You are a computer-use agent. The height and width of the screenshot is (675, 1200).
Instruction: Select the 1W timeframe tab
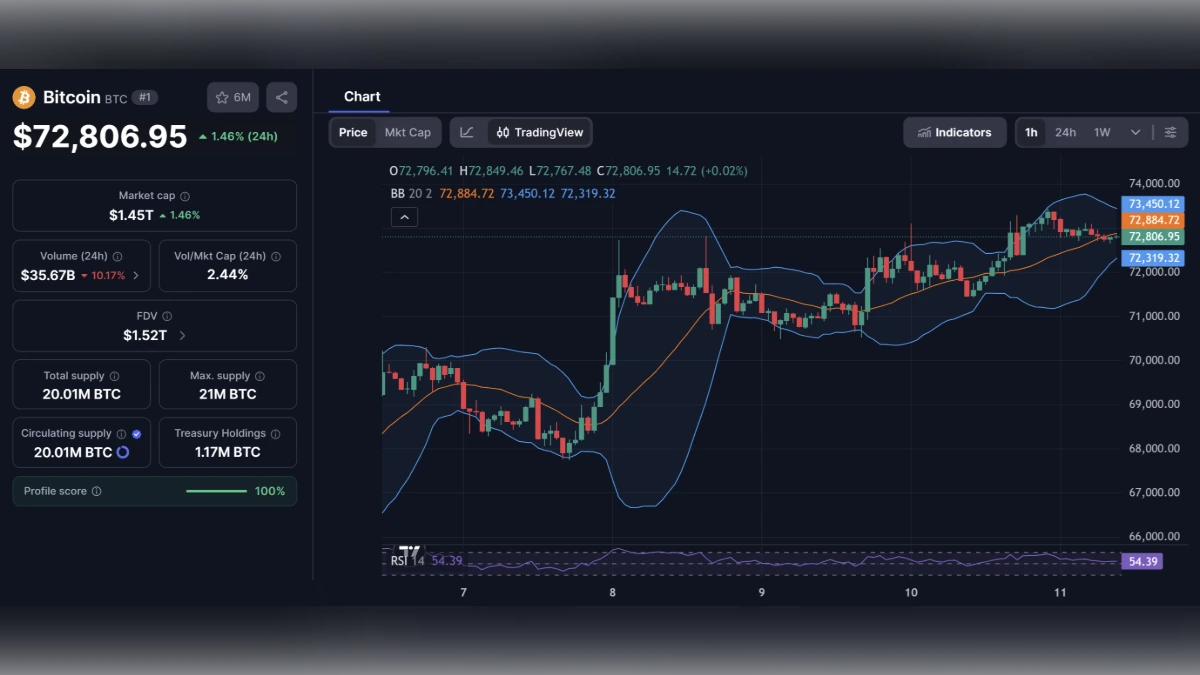pos(1103,132)
